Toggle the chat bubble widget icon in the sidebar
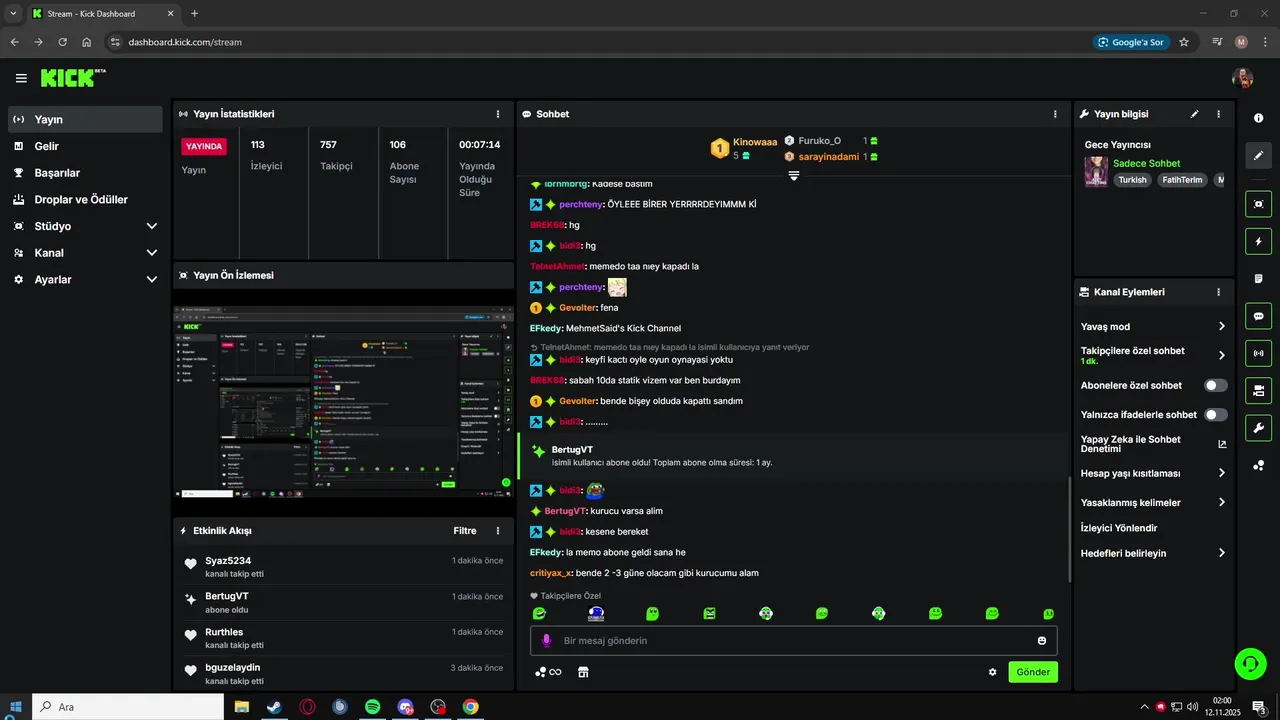Image resolution: width=1280 pixels, height=720 pixels. click(1258, 316)
